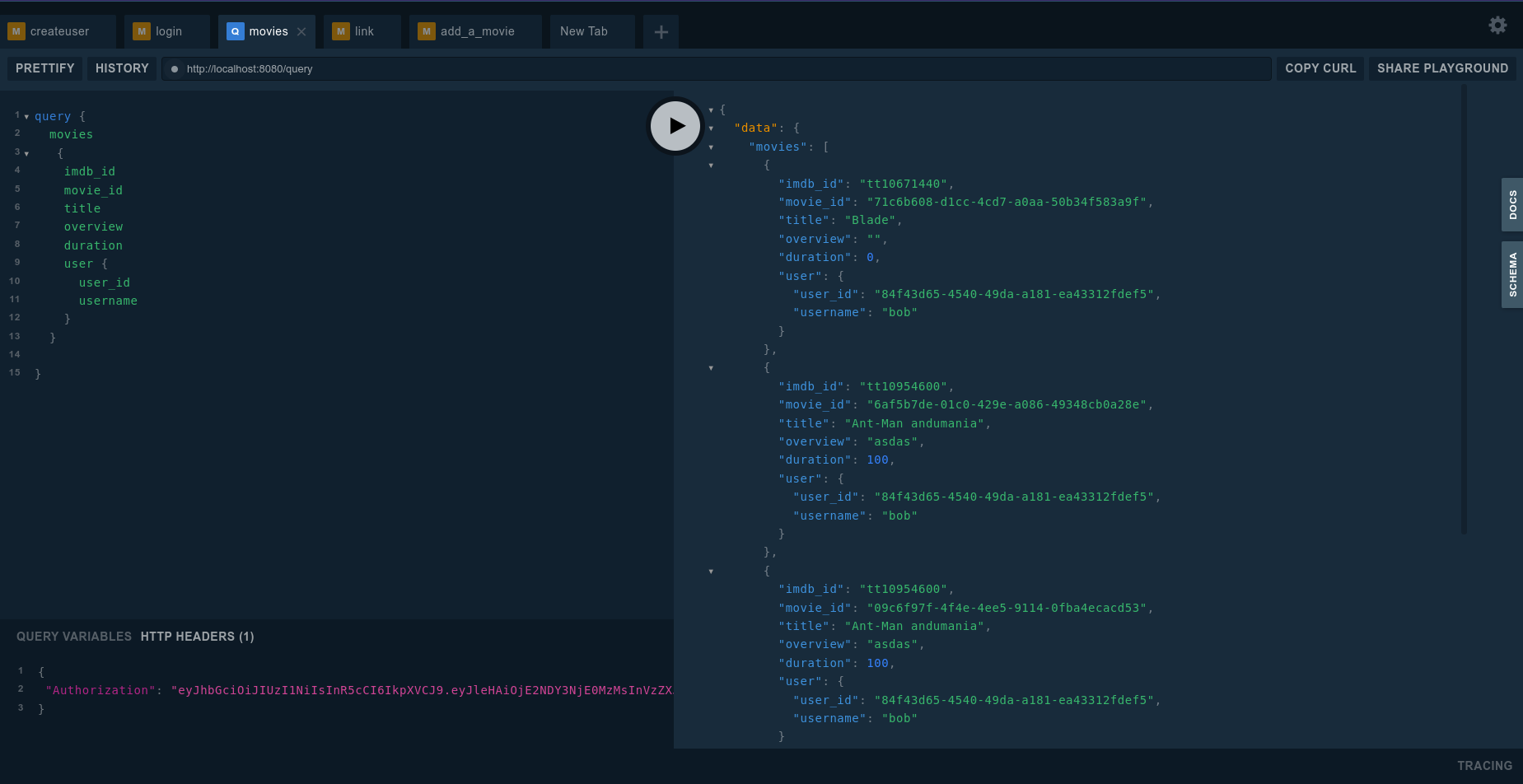
Task: Collapse the Blade movie object
Action: (x=711, y=166)
